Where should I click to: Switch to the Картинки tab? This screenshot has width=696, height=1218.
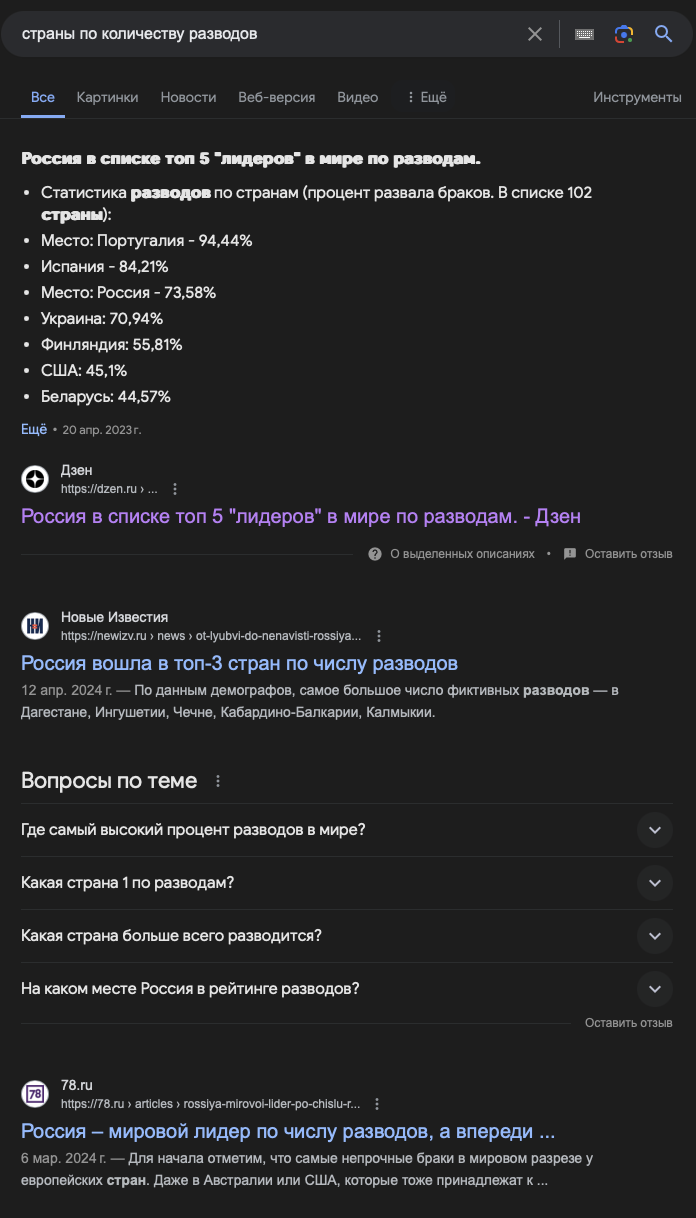pos(107,97)
